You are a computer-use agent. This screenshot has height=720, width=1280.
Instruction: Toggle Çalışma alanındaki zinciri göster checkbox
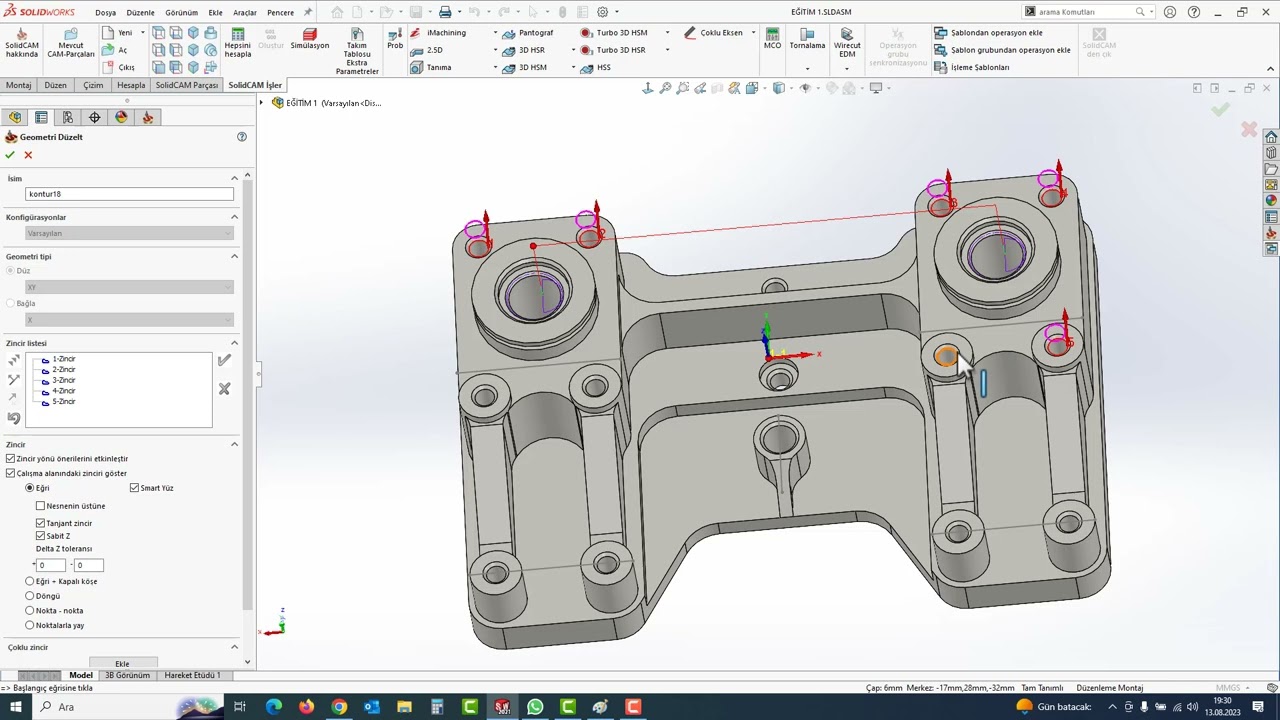[11, 473]
